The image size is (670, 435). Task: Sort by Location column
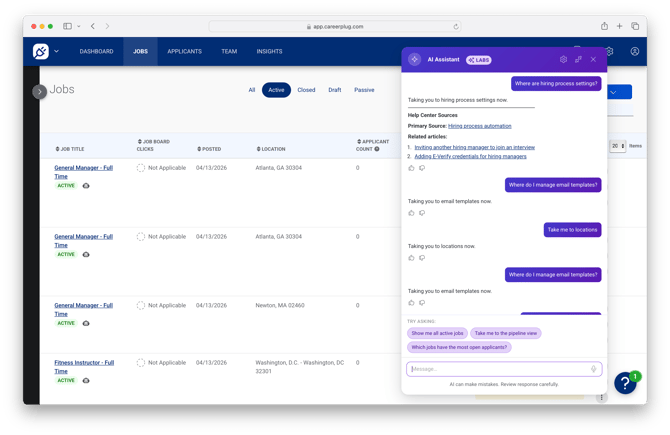270,149
